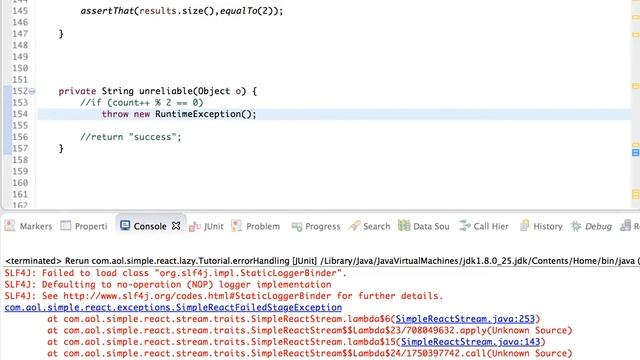Click the Markers tab icon
This screenshot has height=360, width=640.
coord(10,226)
